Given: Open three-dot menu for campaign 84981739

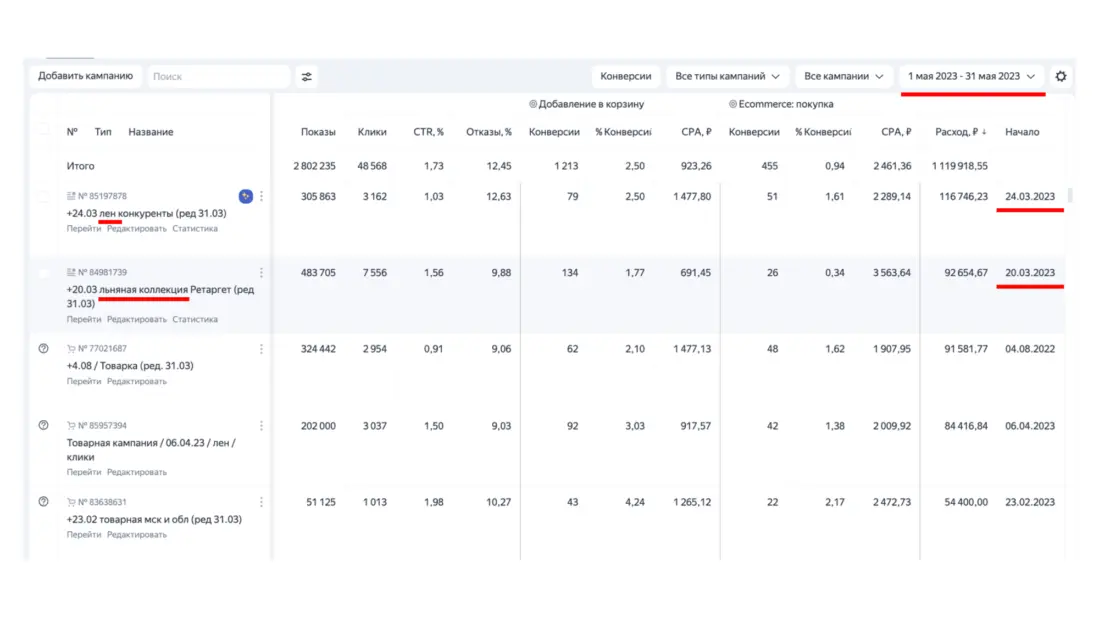Looking at the screenshot, I should 262,272.
